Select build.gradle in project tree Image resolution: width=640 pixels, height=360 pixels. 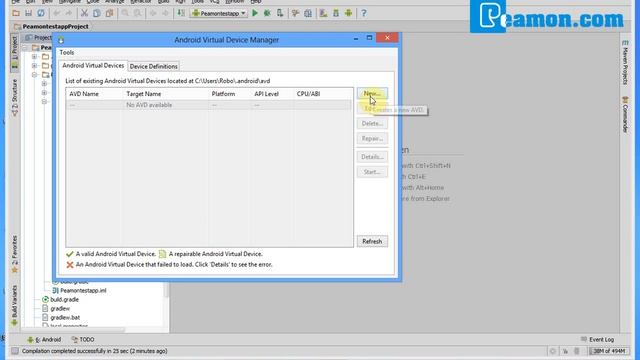click(x=60, y=300)
